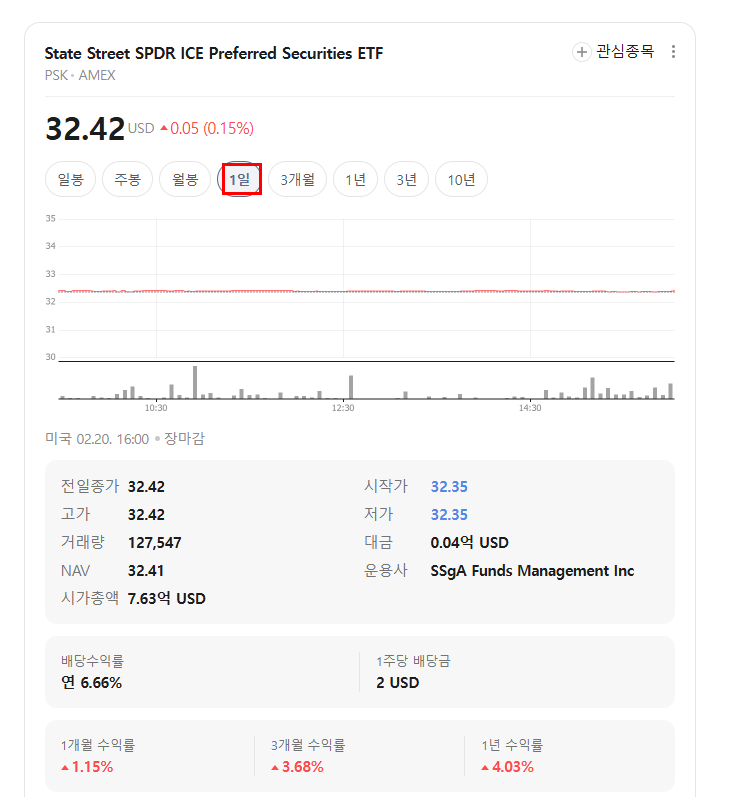Switch chart to 10년 period
Viewport: 730px width, 797px height.
[461, 179]
